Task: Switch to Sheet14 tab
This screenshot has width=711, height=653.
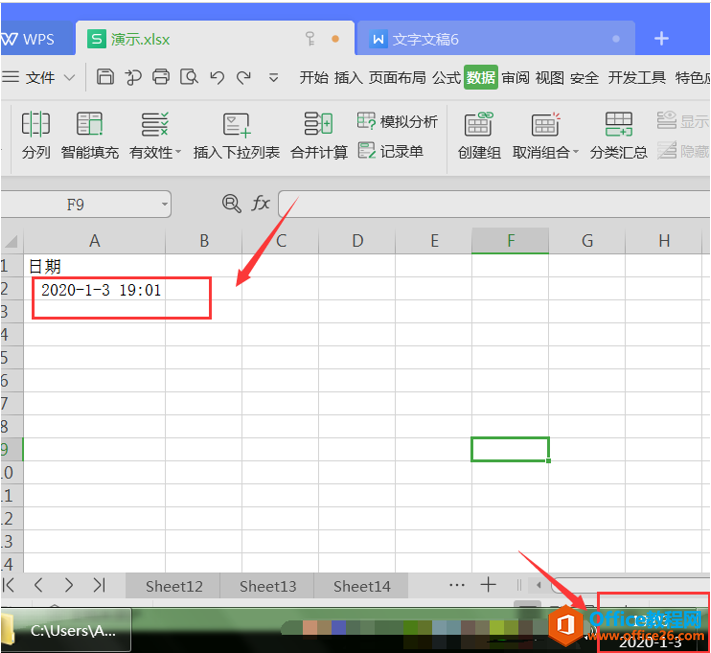Action: [x=361, y=586]
